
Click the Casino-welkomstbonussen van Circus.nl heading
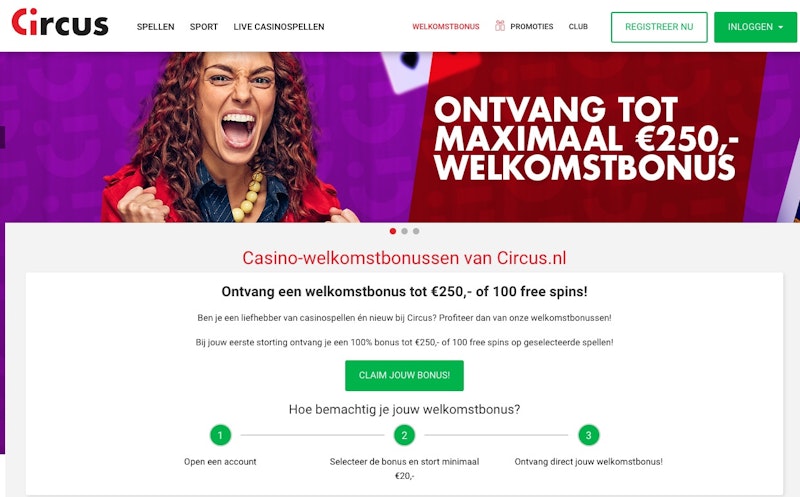[404, 258]
